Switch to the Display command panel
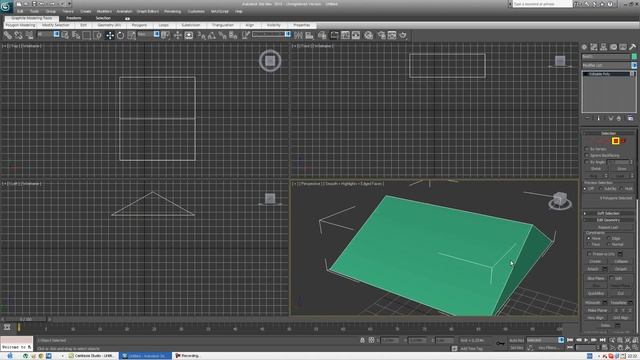This screenshot has height=360, width=640. click(x=623, y=47)
